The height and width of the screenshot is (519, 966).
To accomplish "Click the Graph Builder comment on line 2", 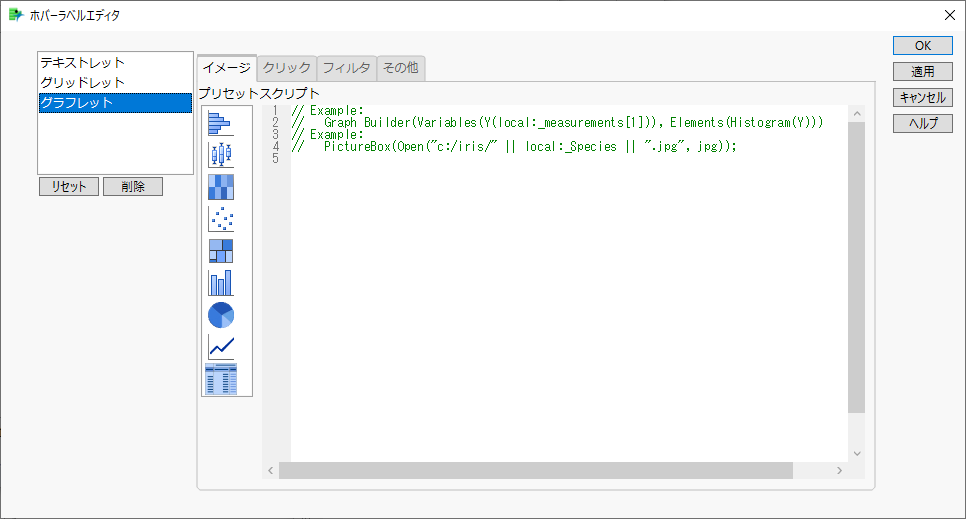I will point(558,123).
